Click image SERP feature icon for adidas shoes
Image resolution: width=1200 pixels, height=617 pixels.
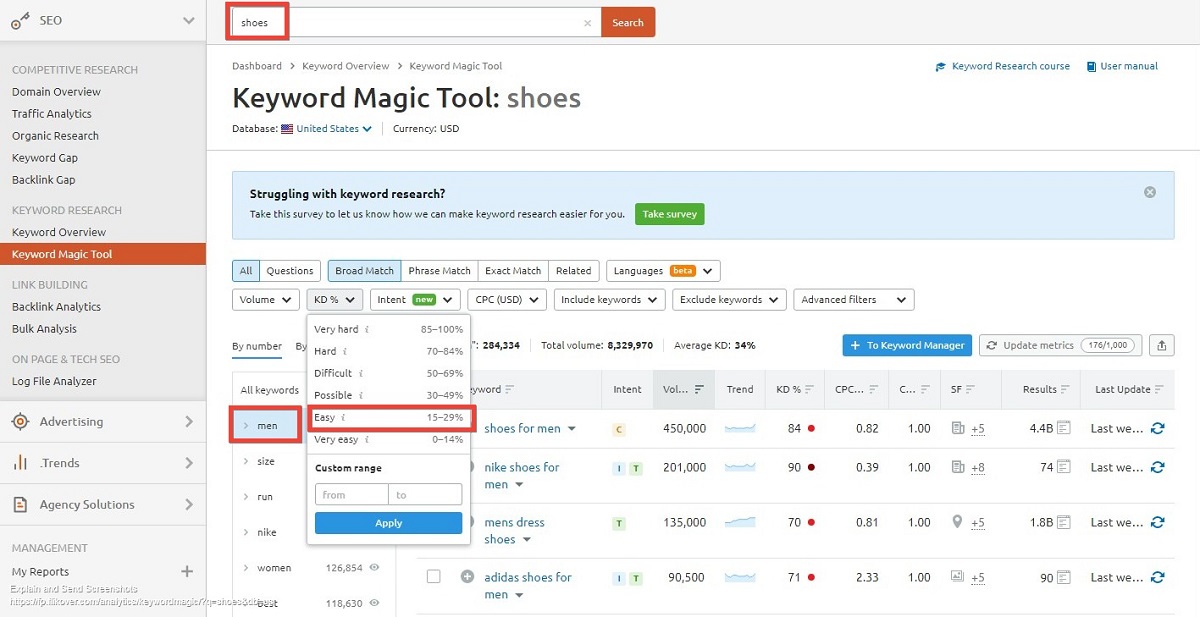[957, 577]
